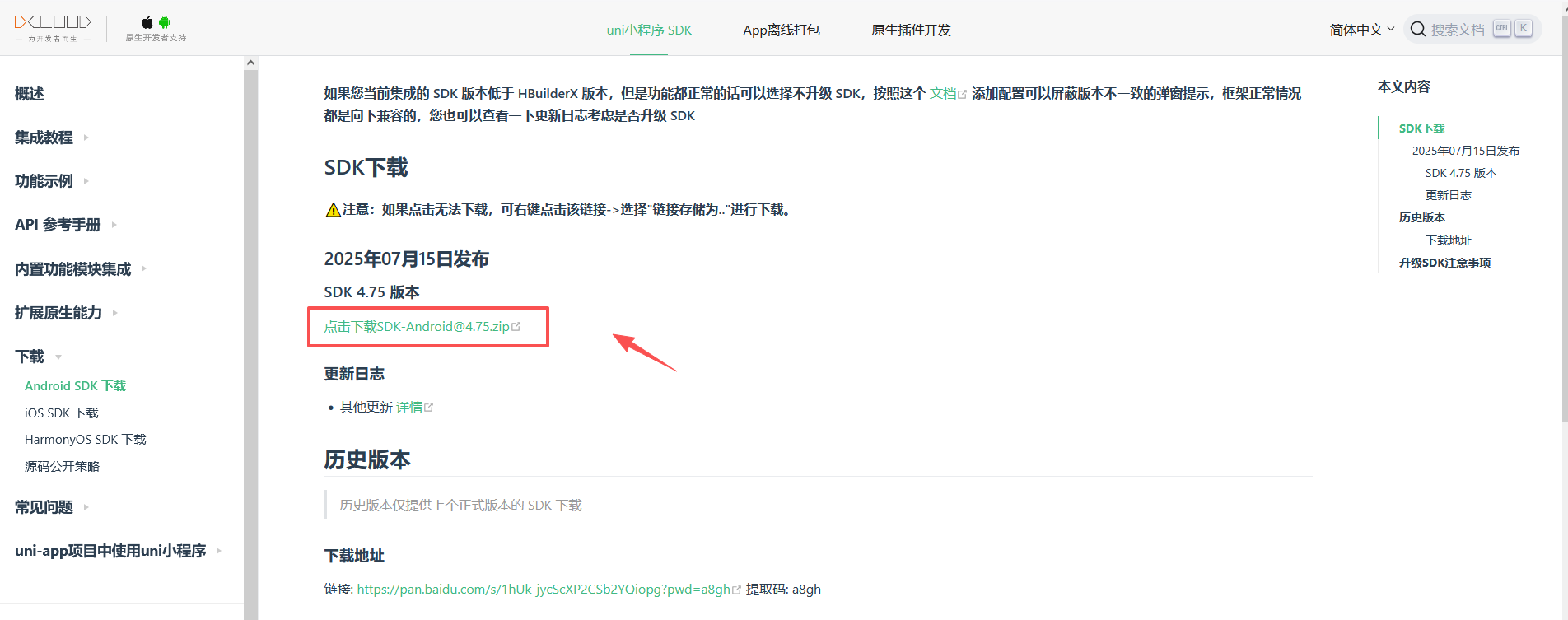The height and width of the screenshot is (620, 1568).
Task: Open the uni小程序 SDK tab
Action: click(x=649, y=30)
